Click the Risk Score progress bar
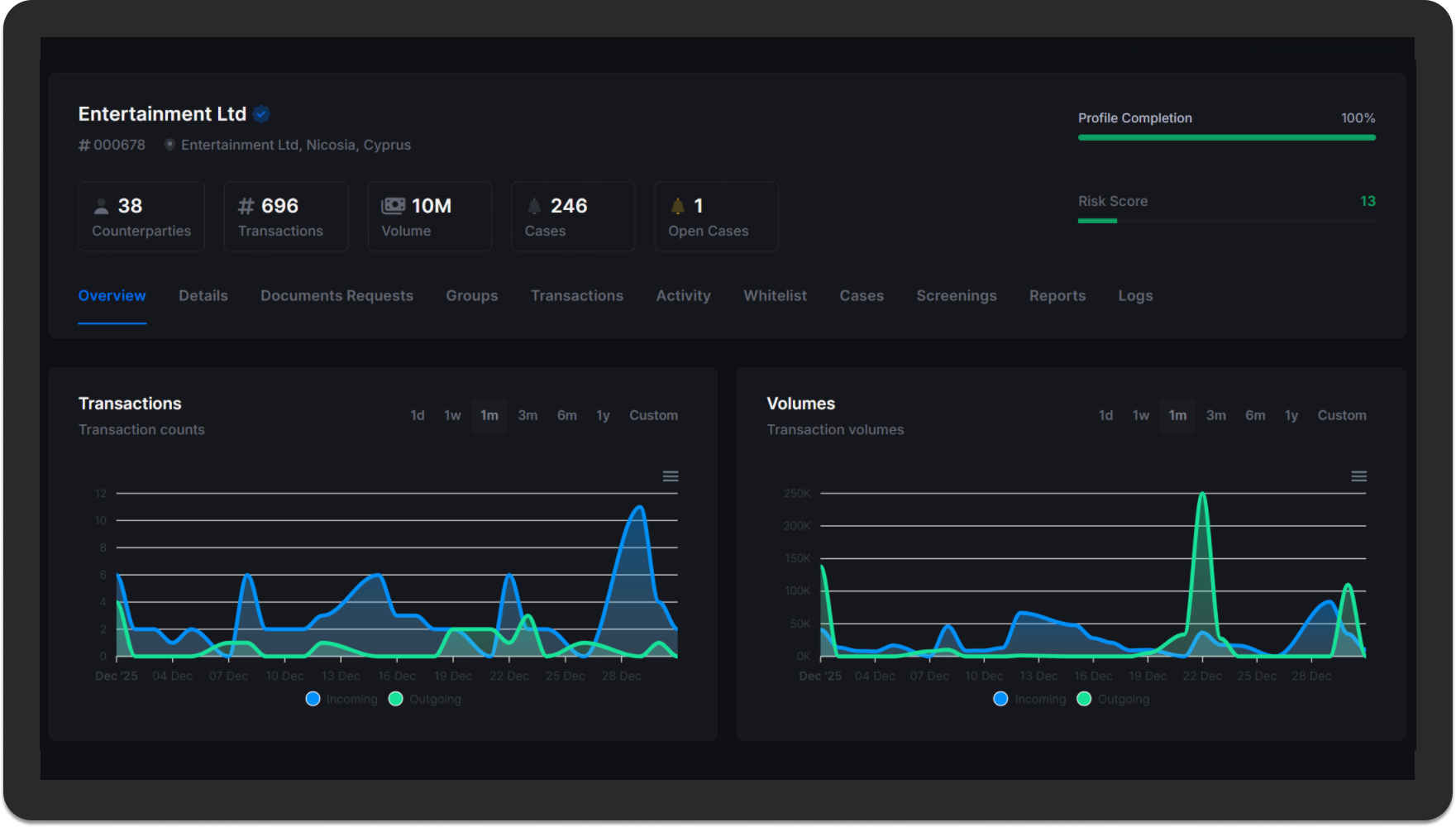Viewport: 1456px width, 827px height. (x=1226, y=221)
